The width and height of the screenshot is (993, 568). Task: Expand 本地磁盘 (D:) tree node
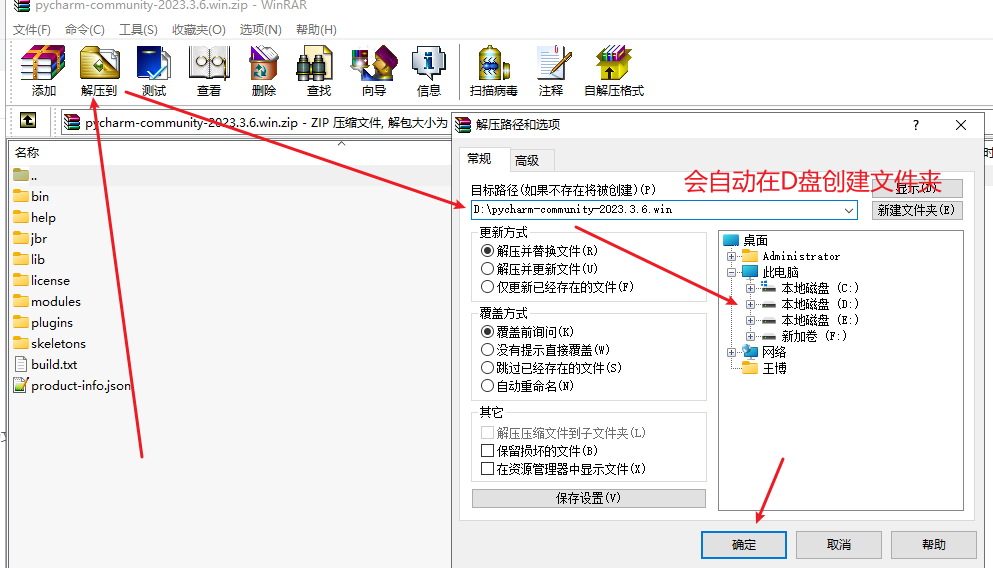(750, 305)
